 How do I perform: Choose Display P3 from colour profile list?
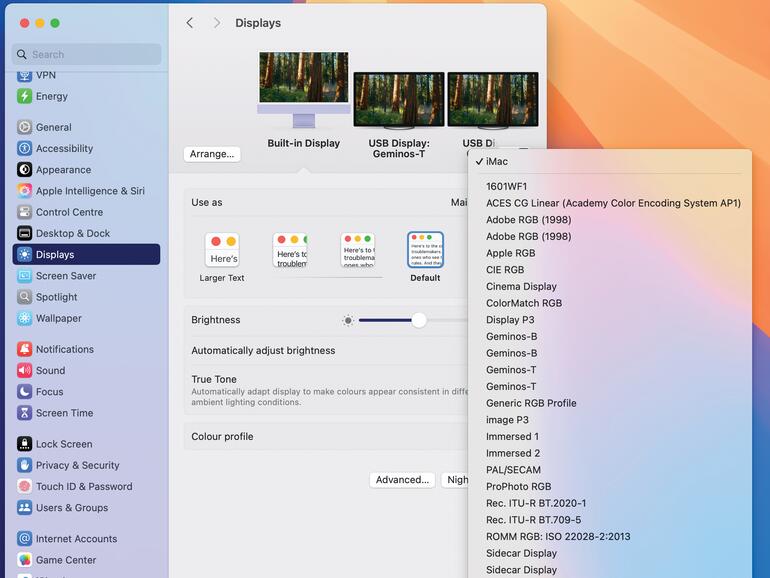coord(510,320)
